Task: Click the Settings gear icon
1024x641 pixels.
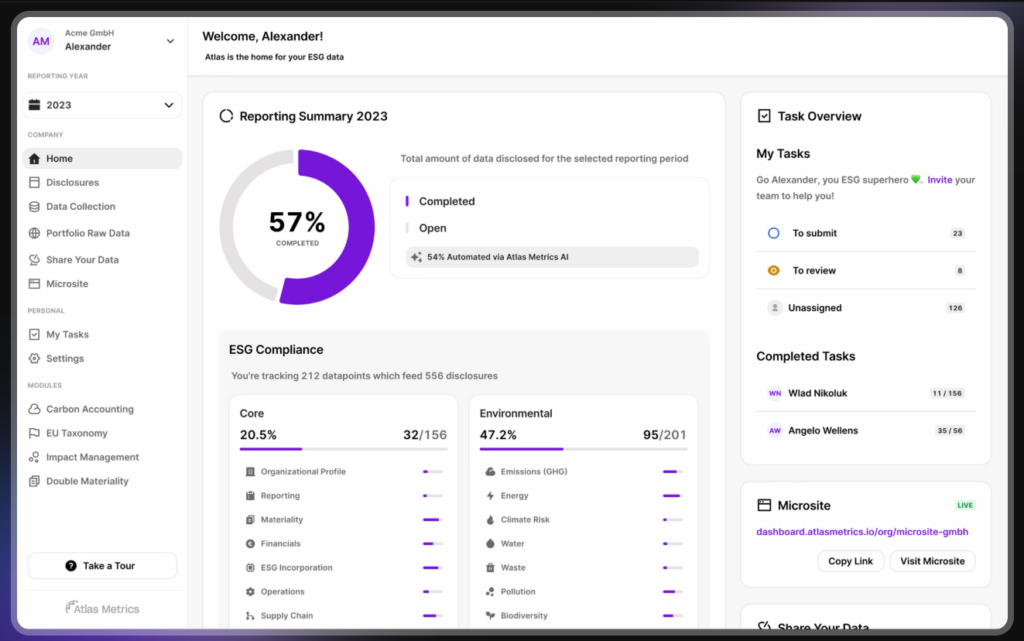Action: click(35, 358)
